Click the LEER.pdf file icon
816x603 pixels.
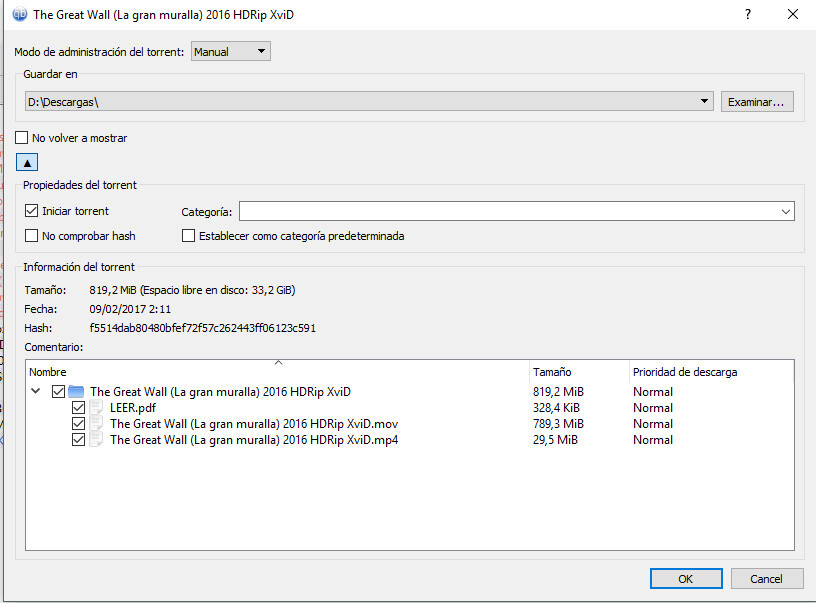tap(96, 407)
